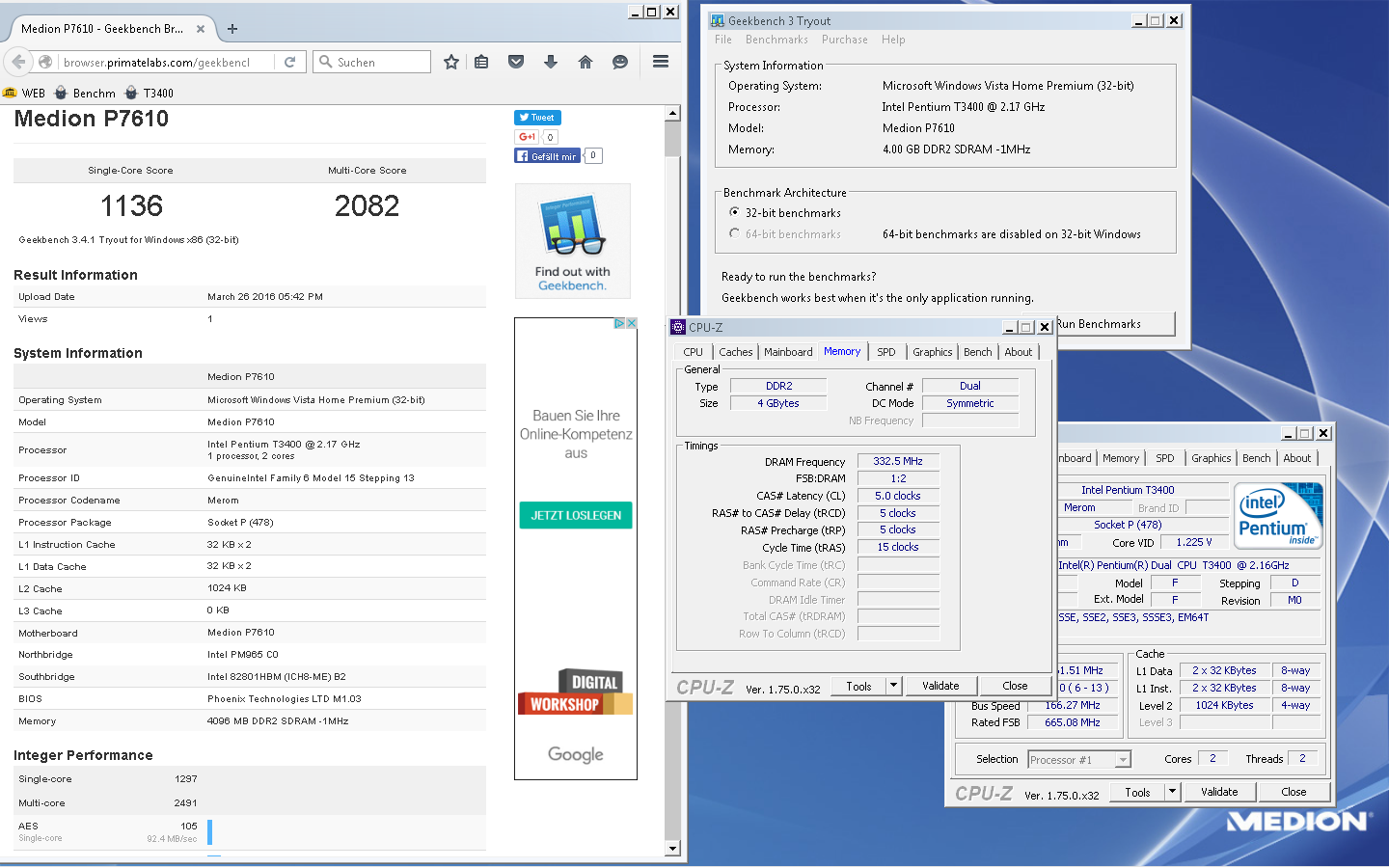Switch to Caches tab in front CPU-Z
This screenshot has width=1389, height=868.
click(x=735, y=352)
